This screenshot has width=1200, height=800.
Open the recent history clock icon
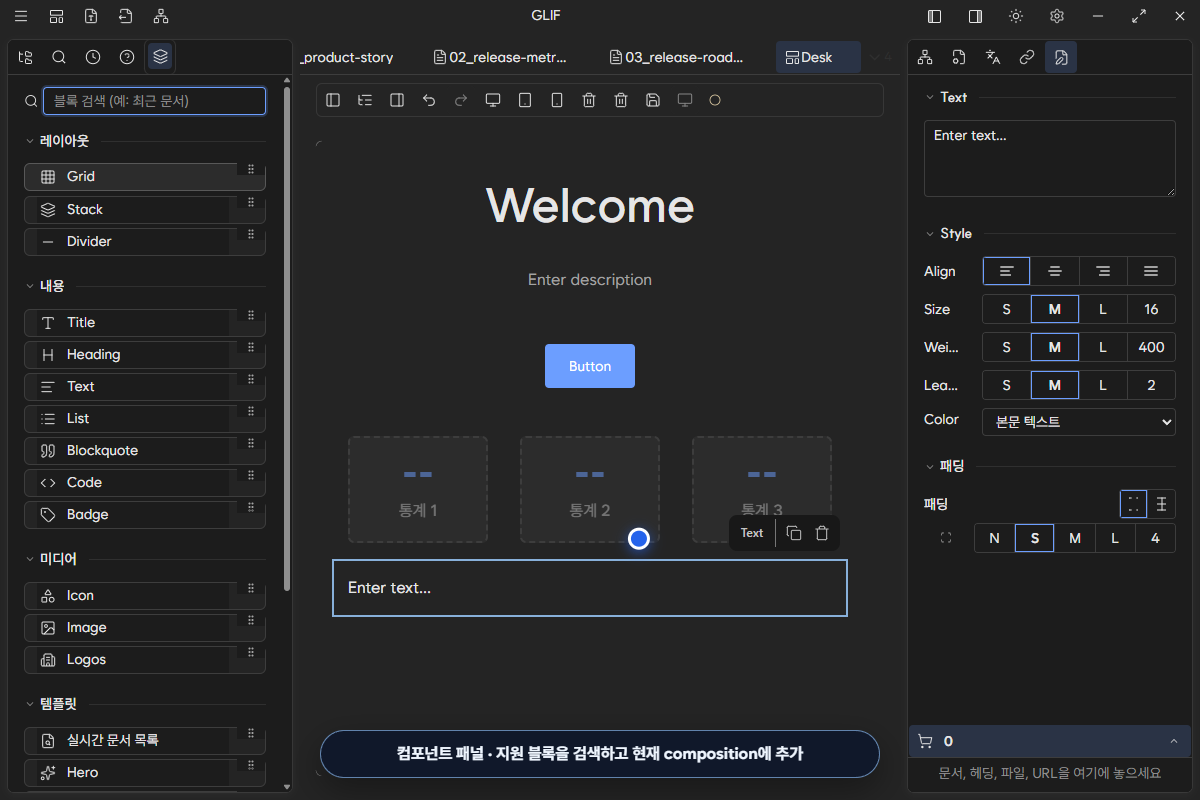(93, 57)
